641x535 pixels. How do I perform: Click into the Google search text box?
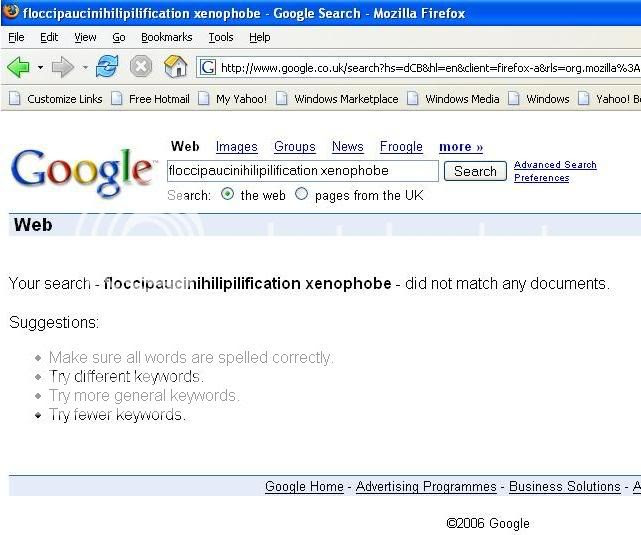[x=303, y=171]
